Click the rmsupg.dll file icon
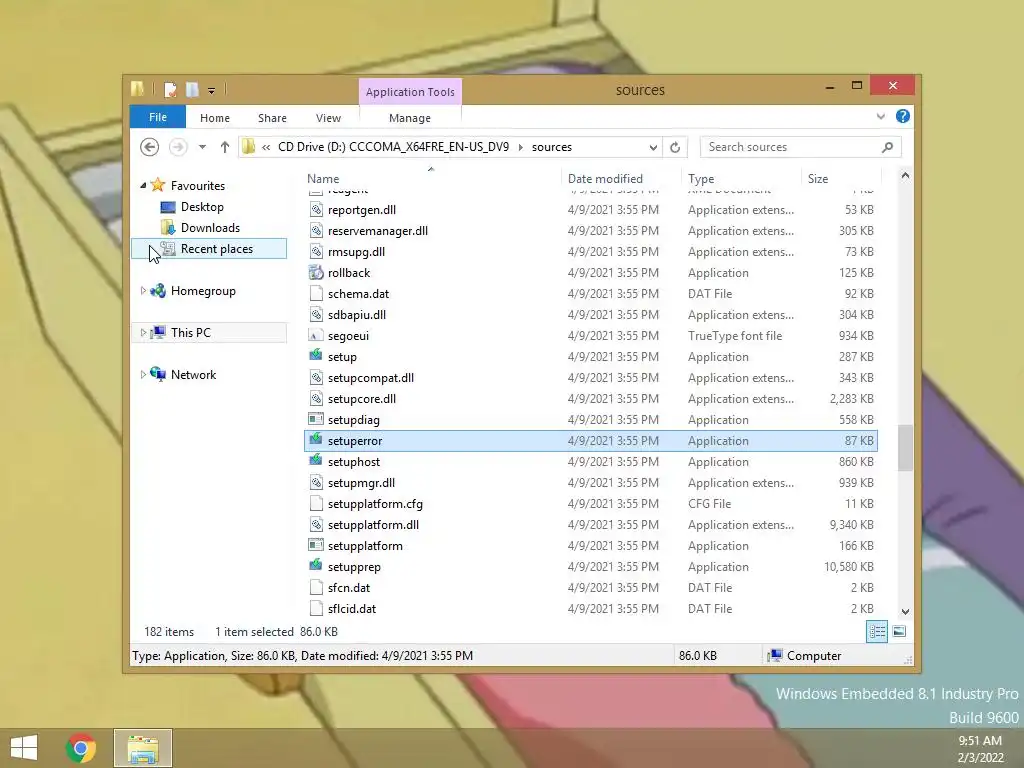Image resolution: width=1024 pixels, height=768 pixels. coord(316,251)
